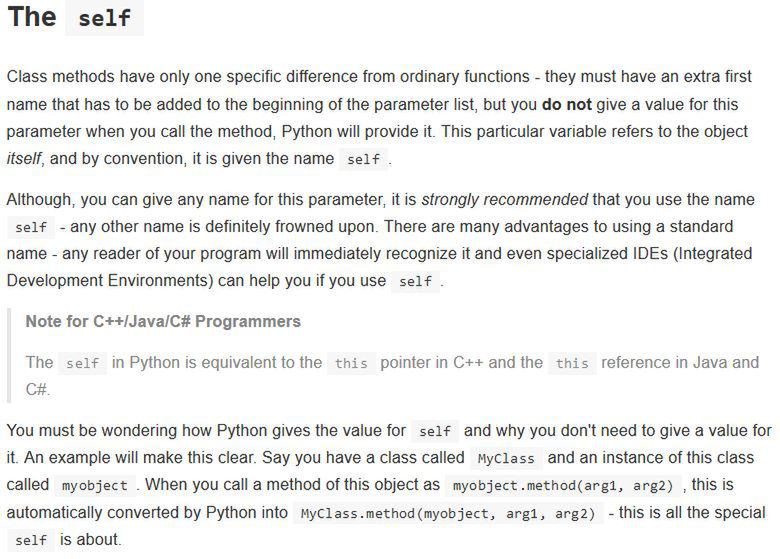Click the MyClass code snippet

coord(506,458)
